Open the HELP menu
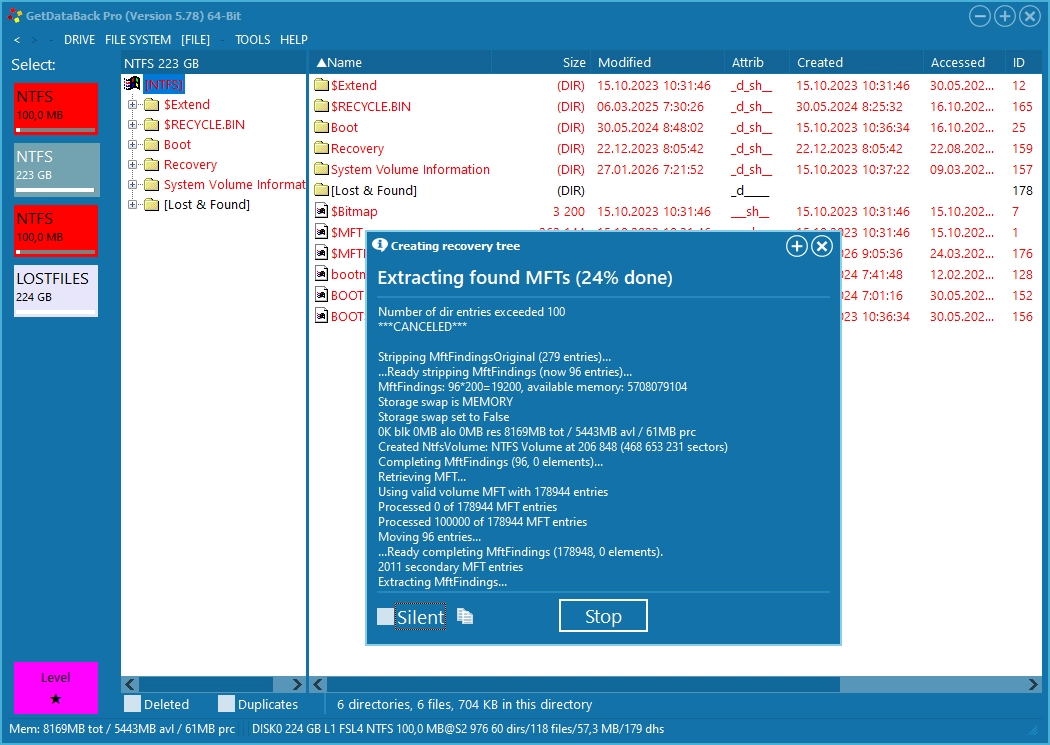The image size is (1050, 745). click(x=293, y=40)
